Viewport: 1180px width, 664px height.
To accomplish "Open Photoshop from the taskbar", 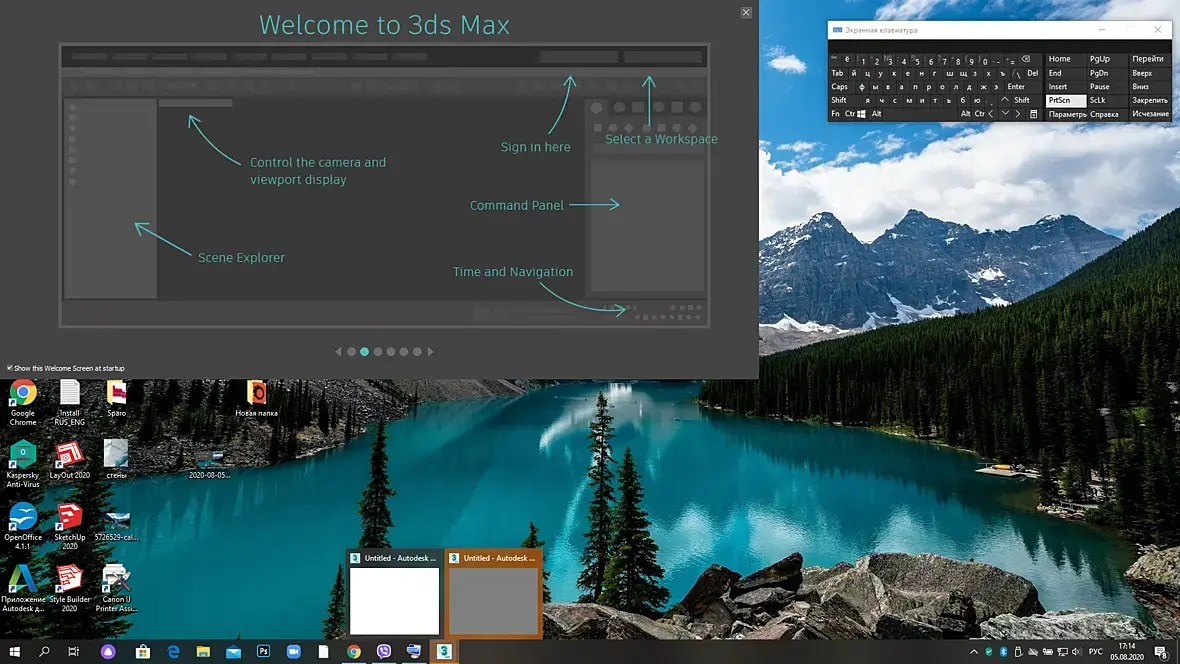I will pos(263,651).
